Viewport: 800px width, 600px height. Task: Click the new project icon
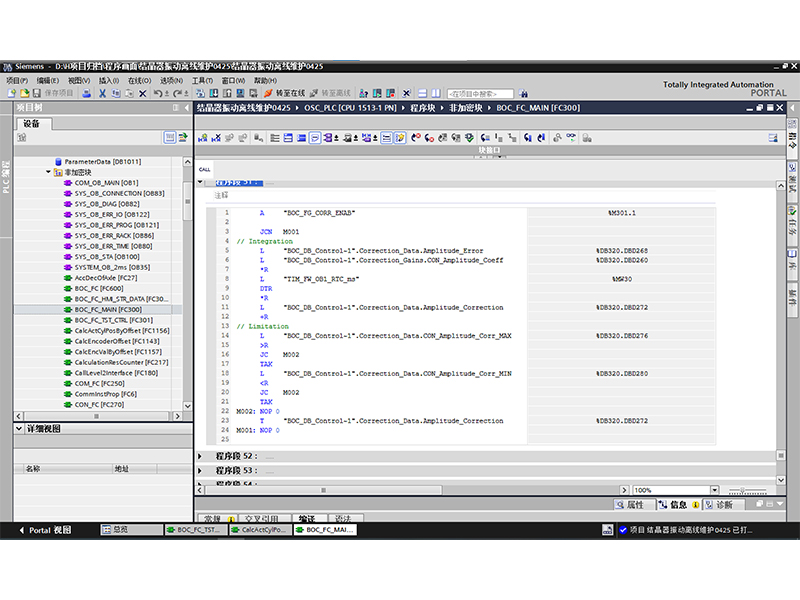point(12,93)
